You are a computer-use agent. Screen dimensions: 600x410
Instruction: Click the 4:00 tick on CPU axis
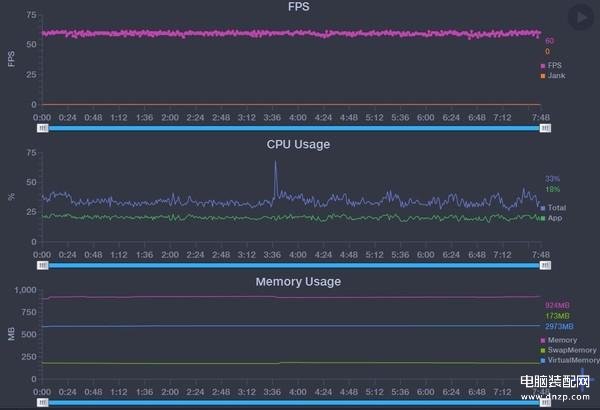[298, 255]
